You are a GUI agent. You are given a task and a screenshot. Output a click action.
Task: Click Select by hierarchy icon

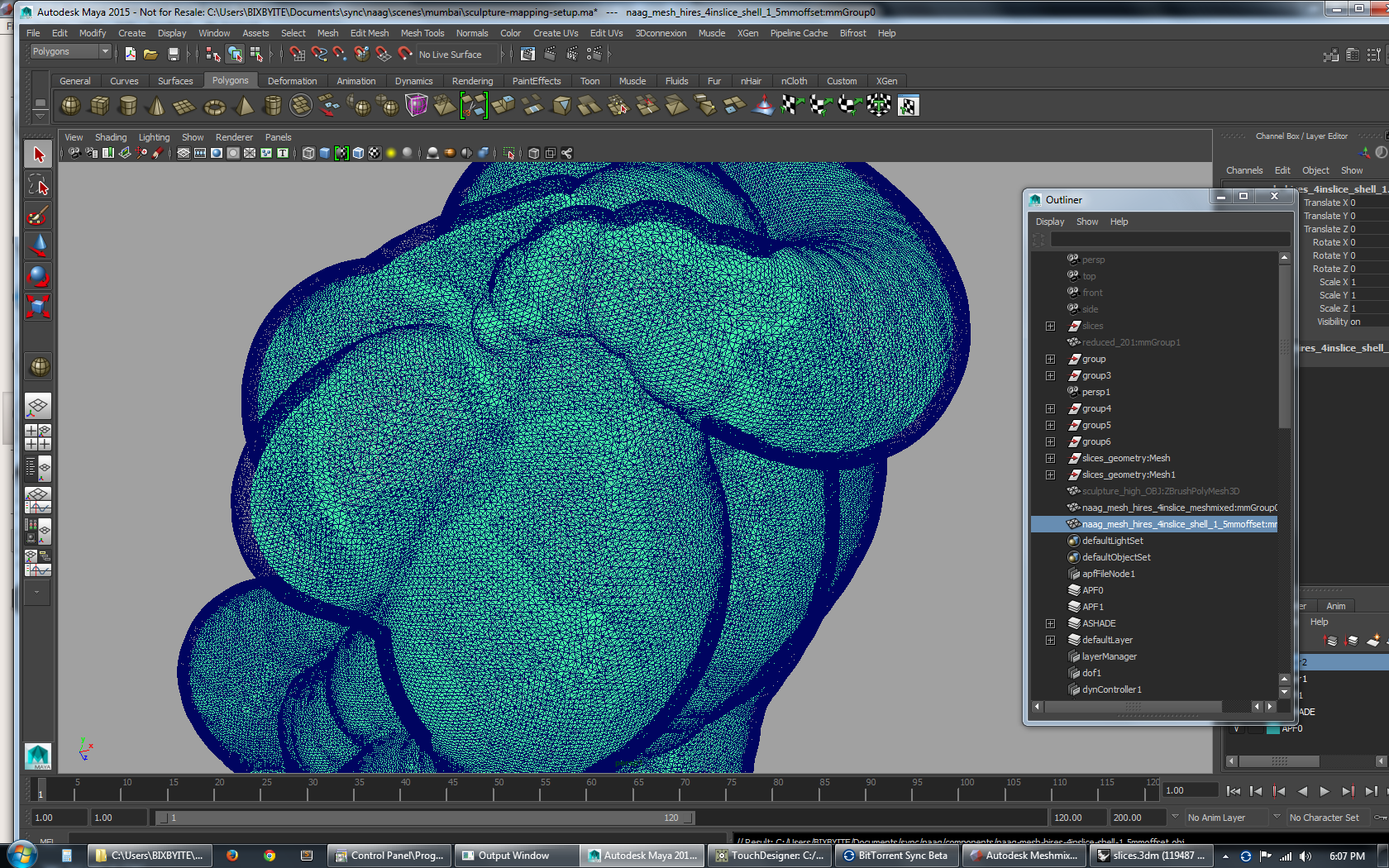click(212, 54)
